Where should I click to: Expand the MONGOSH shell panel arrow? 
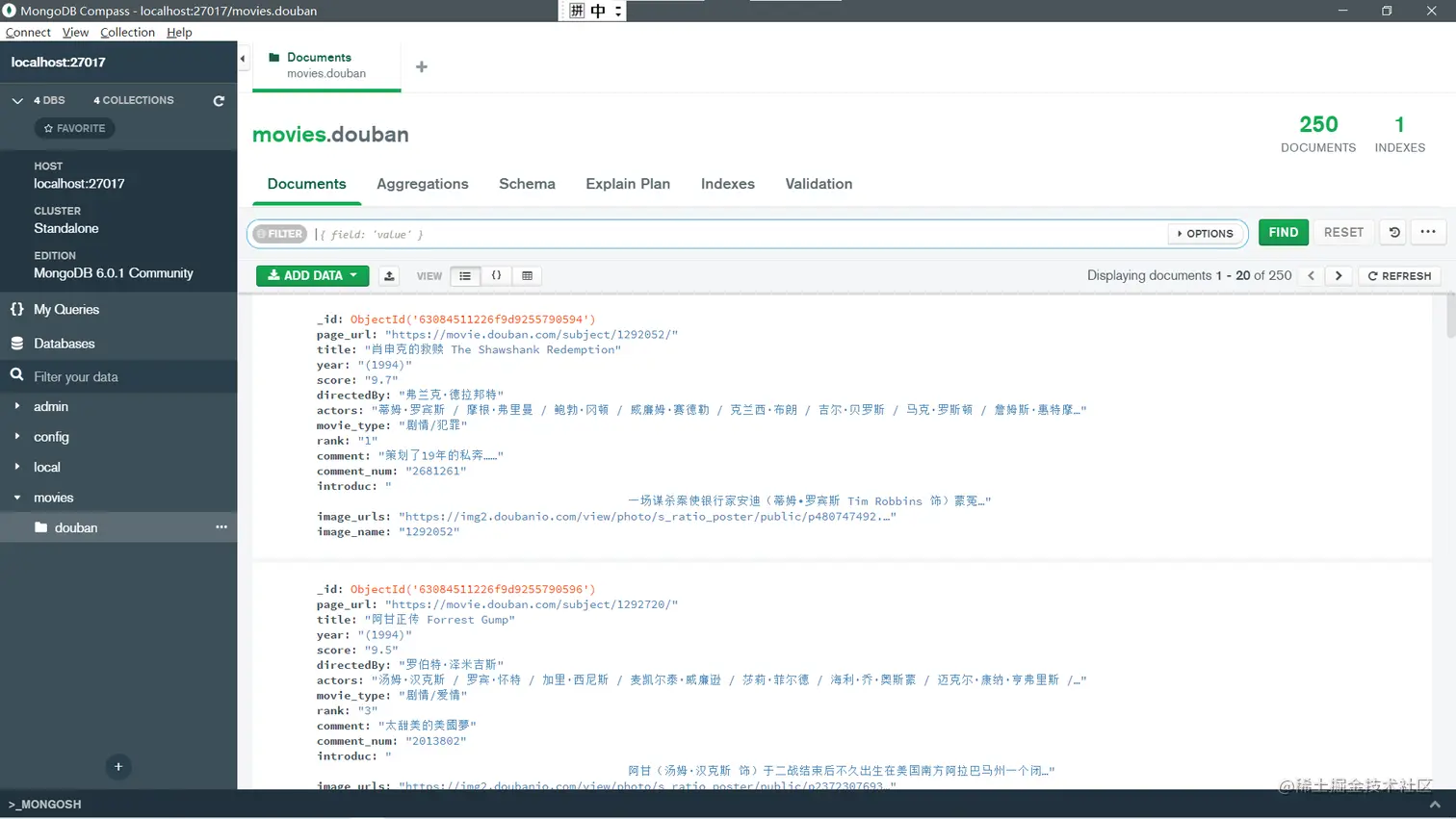tap(1435, 805)
